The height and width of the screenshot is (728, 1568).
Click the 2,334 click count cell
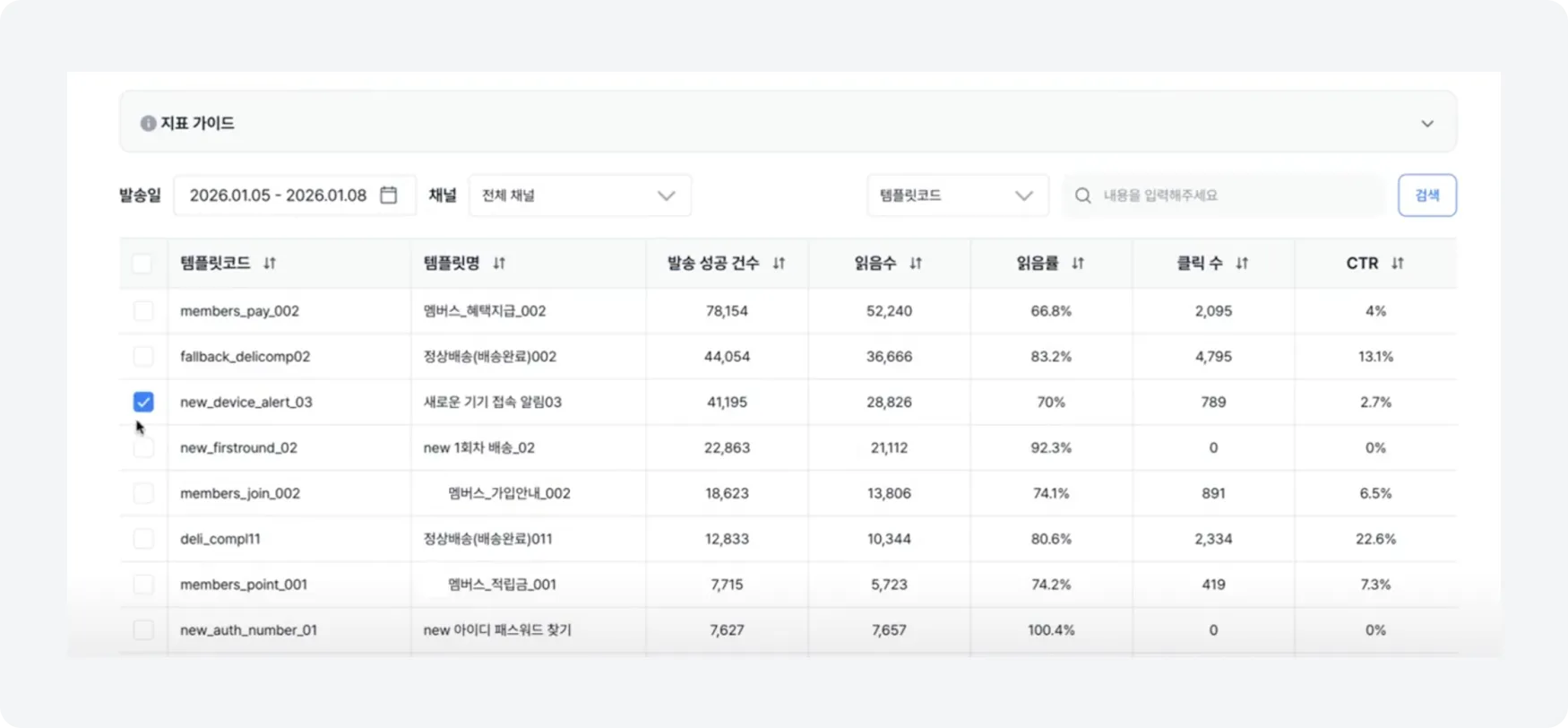[1213, 539]
